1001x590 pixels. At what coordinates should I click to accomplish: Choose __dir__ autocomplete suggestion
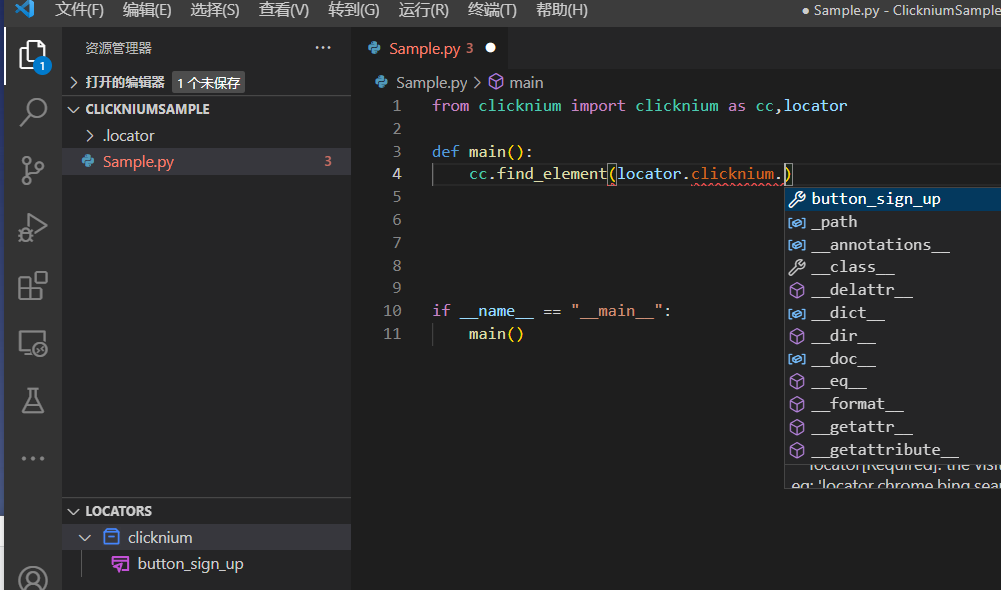[892, 336]
